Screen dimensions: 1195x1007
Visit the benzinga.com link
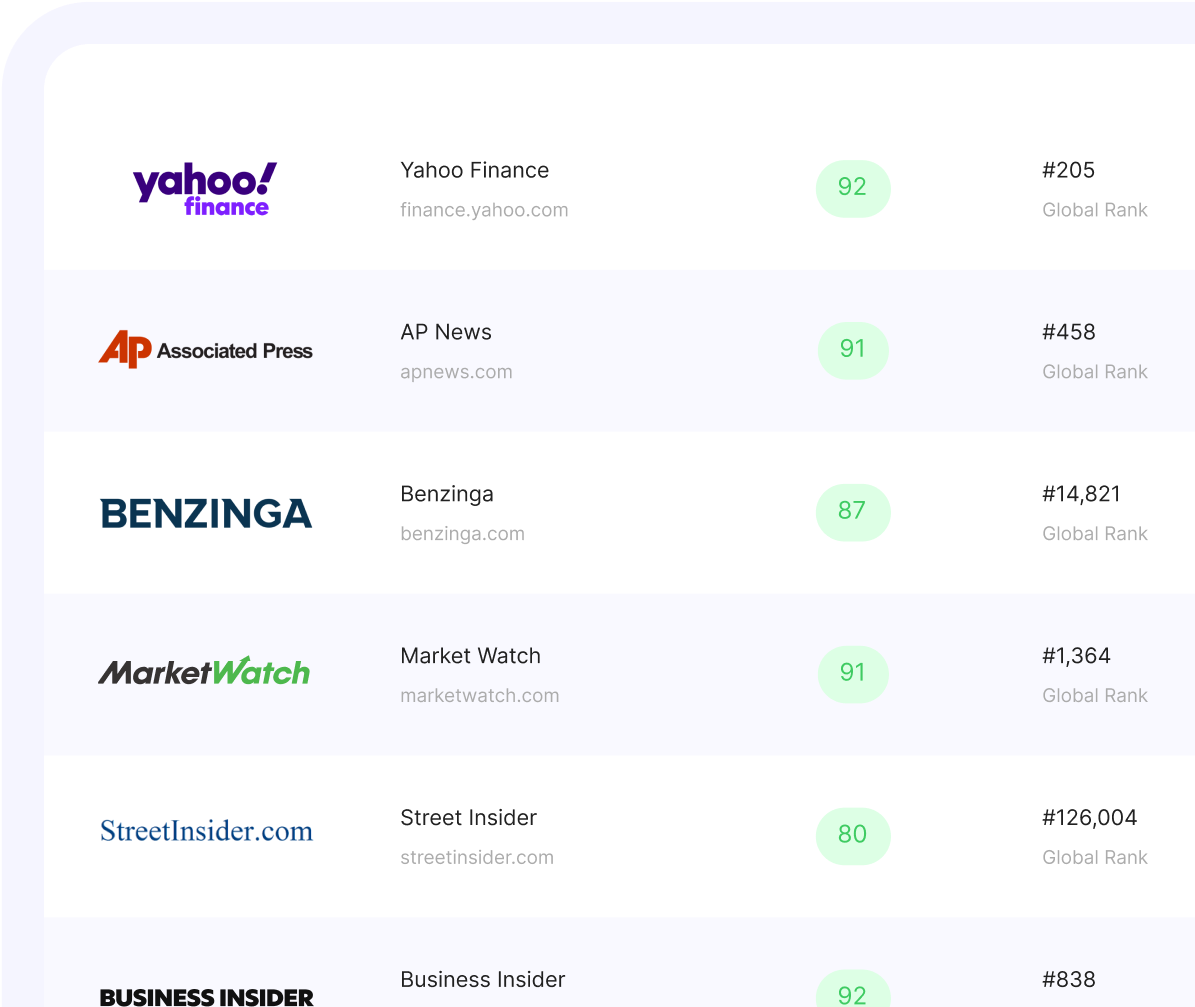tap(462, 534)
